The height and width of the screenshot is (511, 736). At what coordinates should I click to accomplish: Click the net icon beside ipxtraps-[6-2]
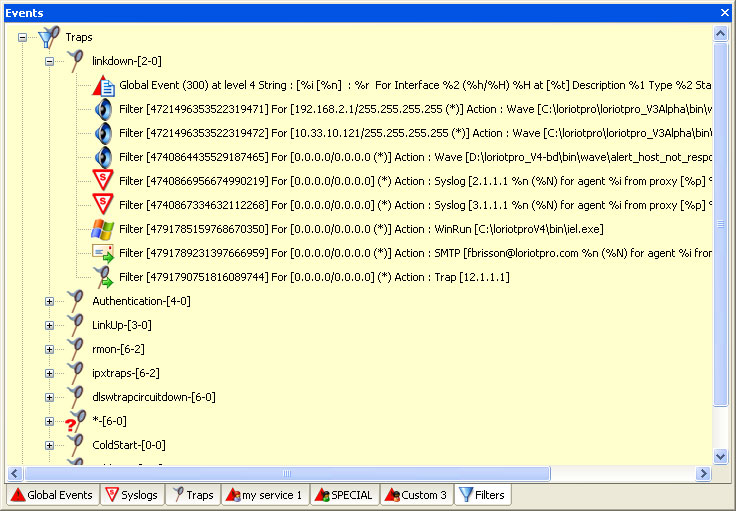75,373
